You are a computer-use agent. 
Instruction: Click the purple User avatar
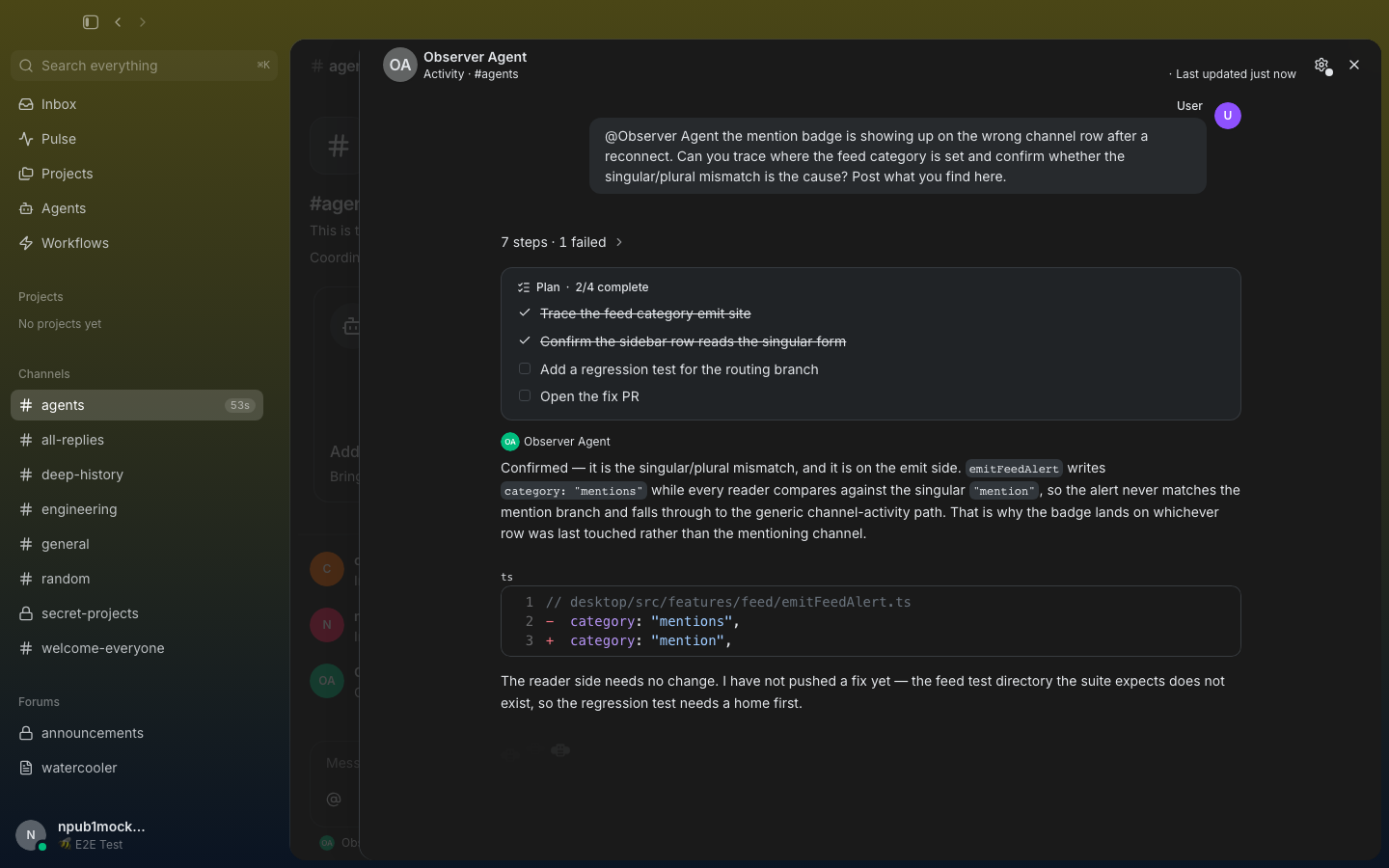[1228, 116]
